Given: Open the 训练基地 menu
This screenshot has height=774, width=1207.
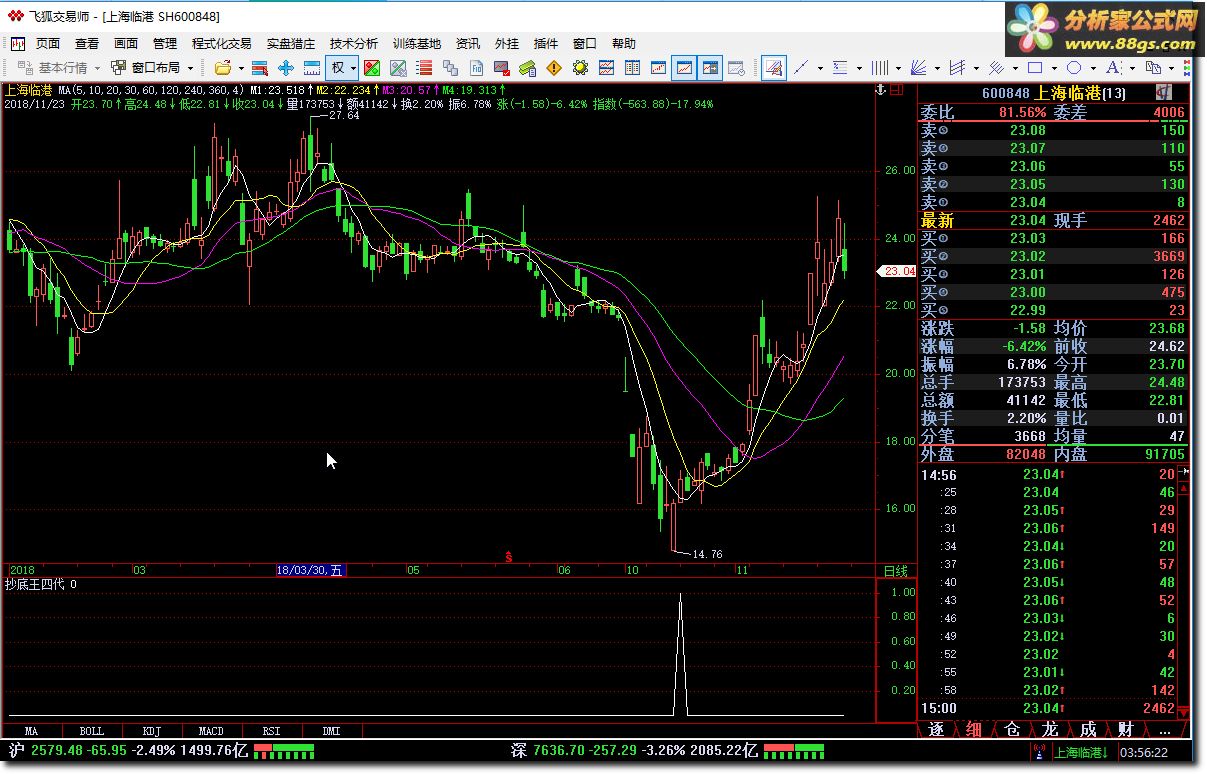Looking at the screenshot, I should pos(417,43).
